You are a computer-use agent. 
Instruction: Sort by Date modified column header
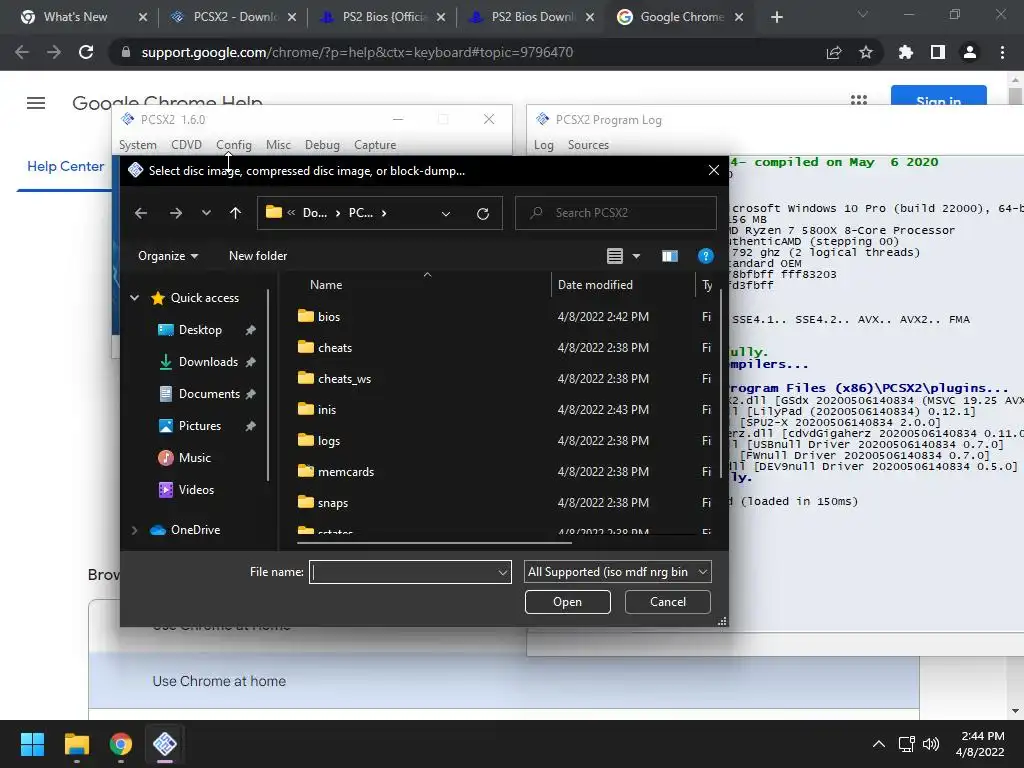(595, 285)
